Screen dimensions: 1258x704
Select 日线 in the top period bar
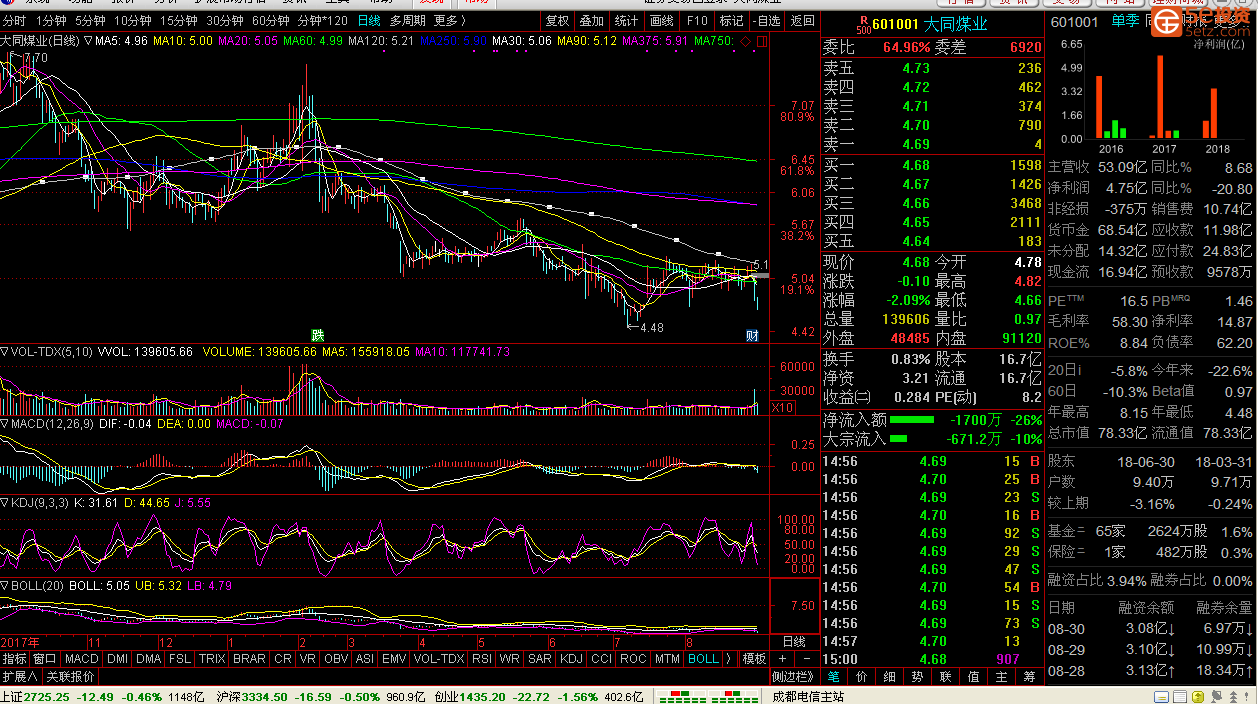pyautogui.click(x=369, y=21)
